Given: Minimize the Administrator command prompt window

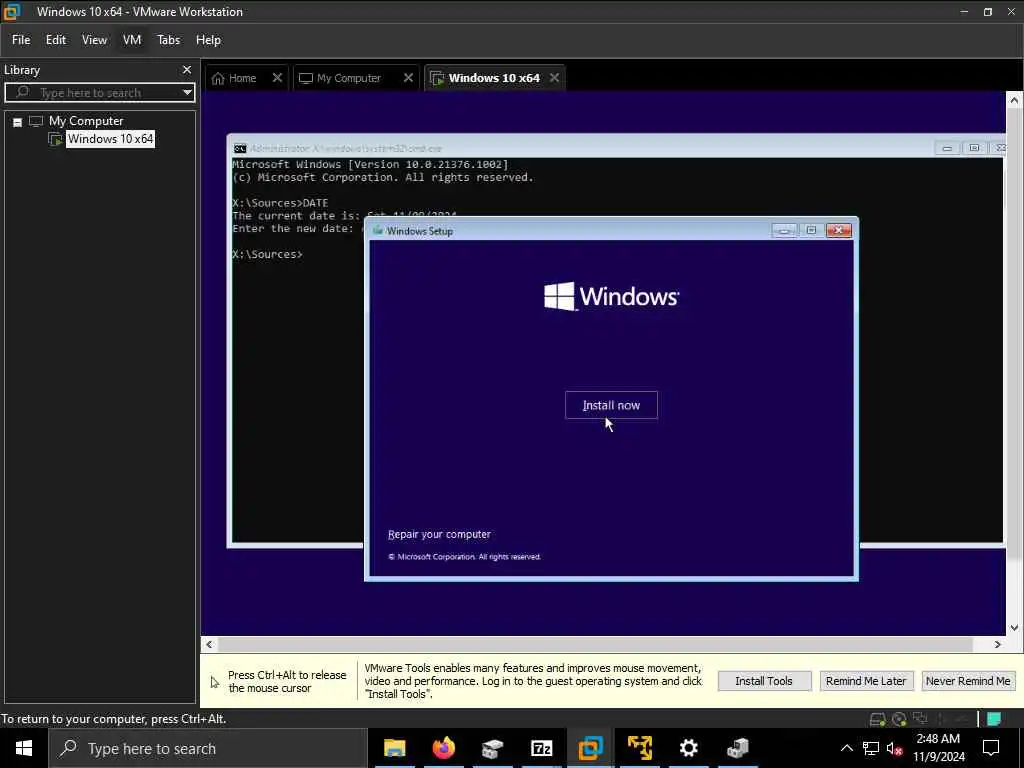Looking at the screenshot, I should [x=947, y=148].
